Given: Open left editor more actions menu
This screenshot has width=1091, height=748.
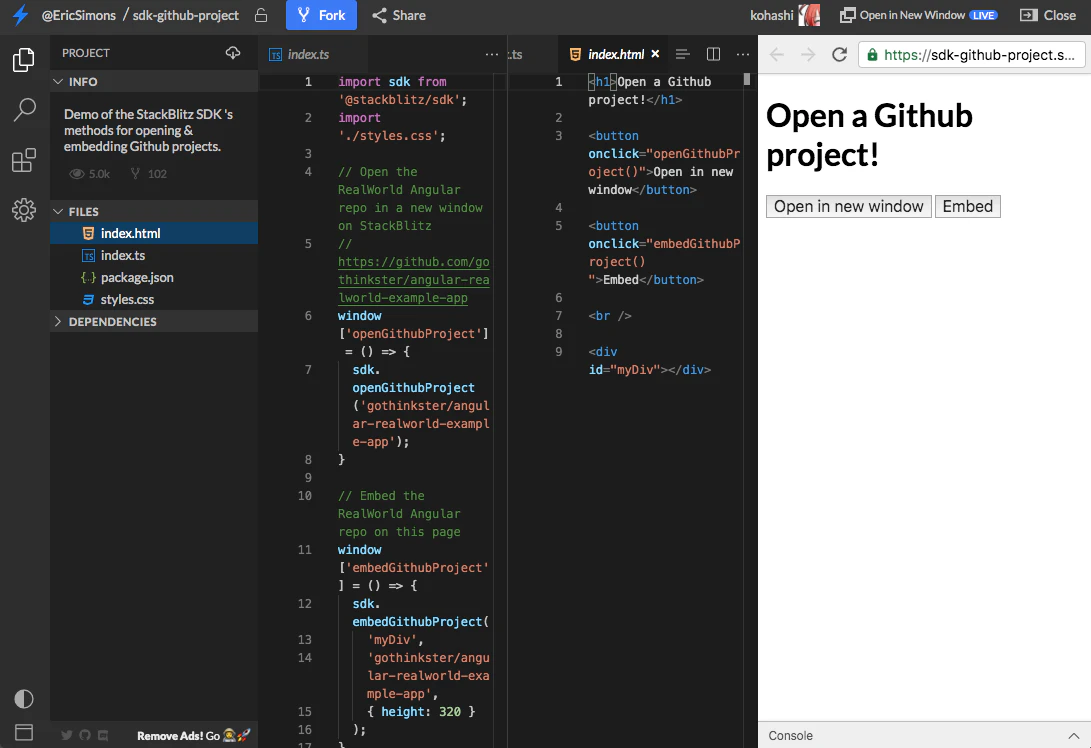Looking at the screenshot, I should (491, 54).
